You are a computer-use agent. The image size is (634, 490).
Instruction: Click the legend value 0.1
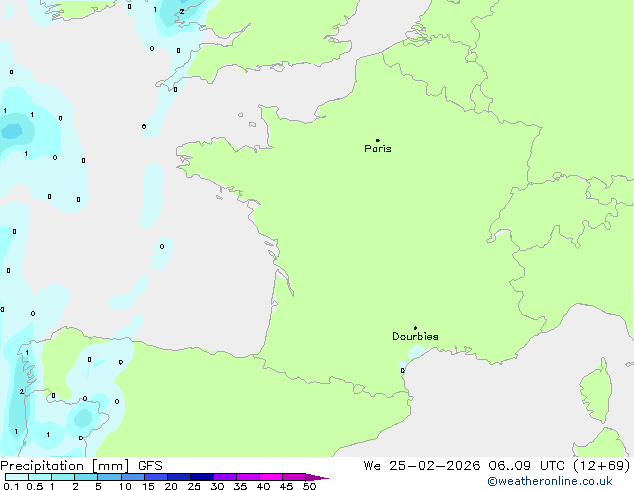point(11,486)
